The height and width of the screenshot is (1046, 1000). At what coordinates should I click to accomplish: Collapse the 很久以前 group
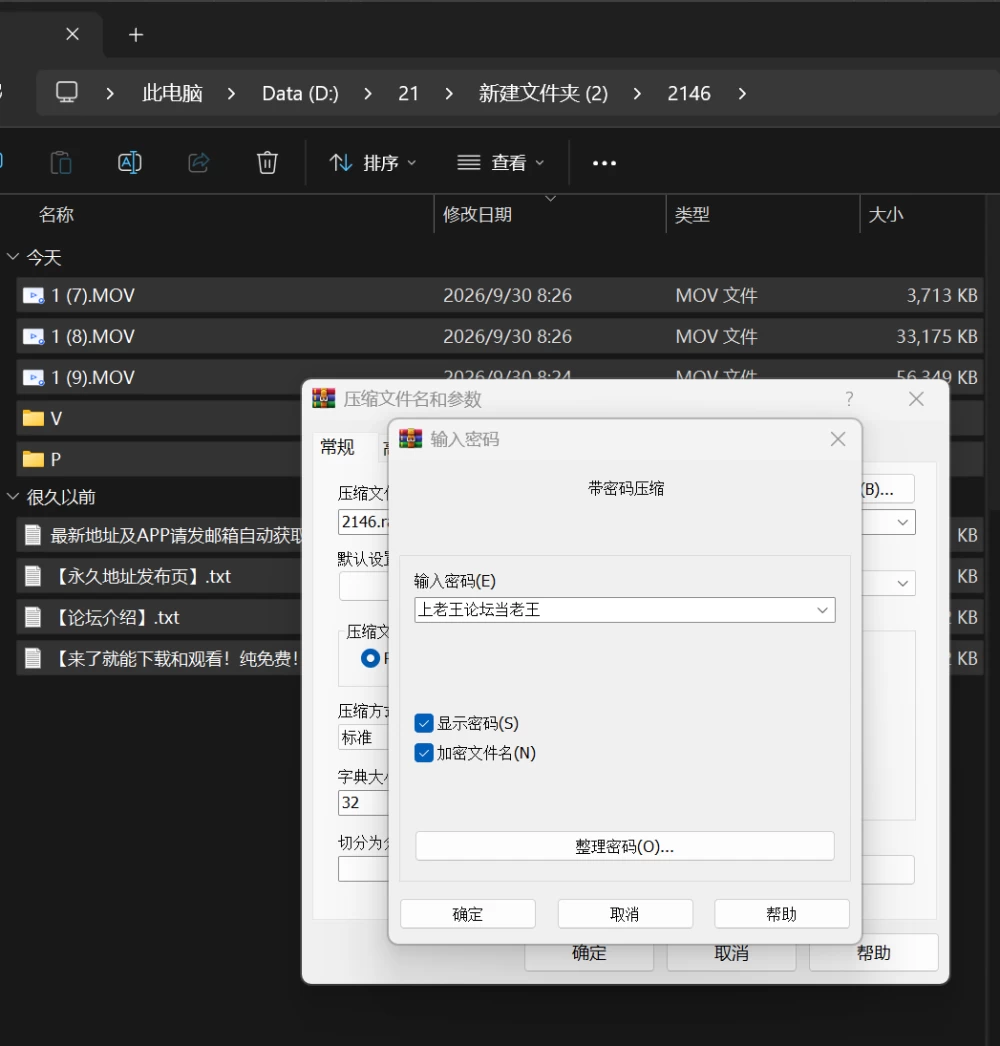click(x=12, y=496)
